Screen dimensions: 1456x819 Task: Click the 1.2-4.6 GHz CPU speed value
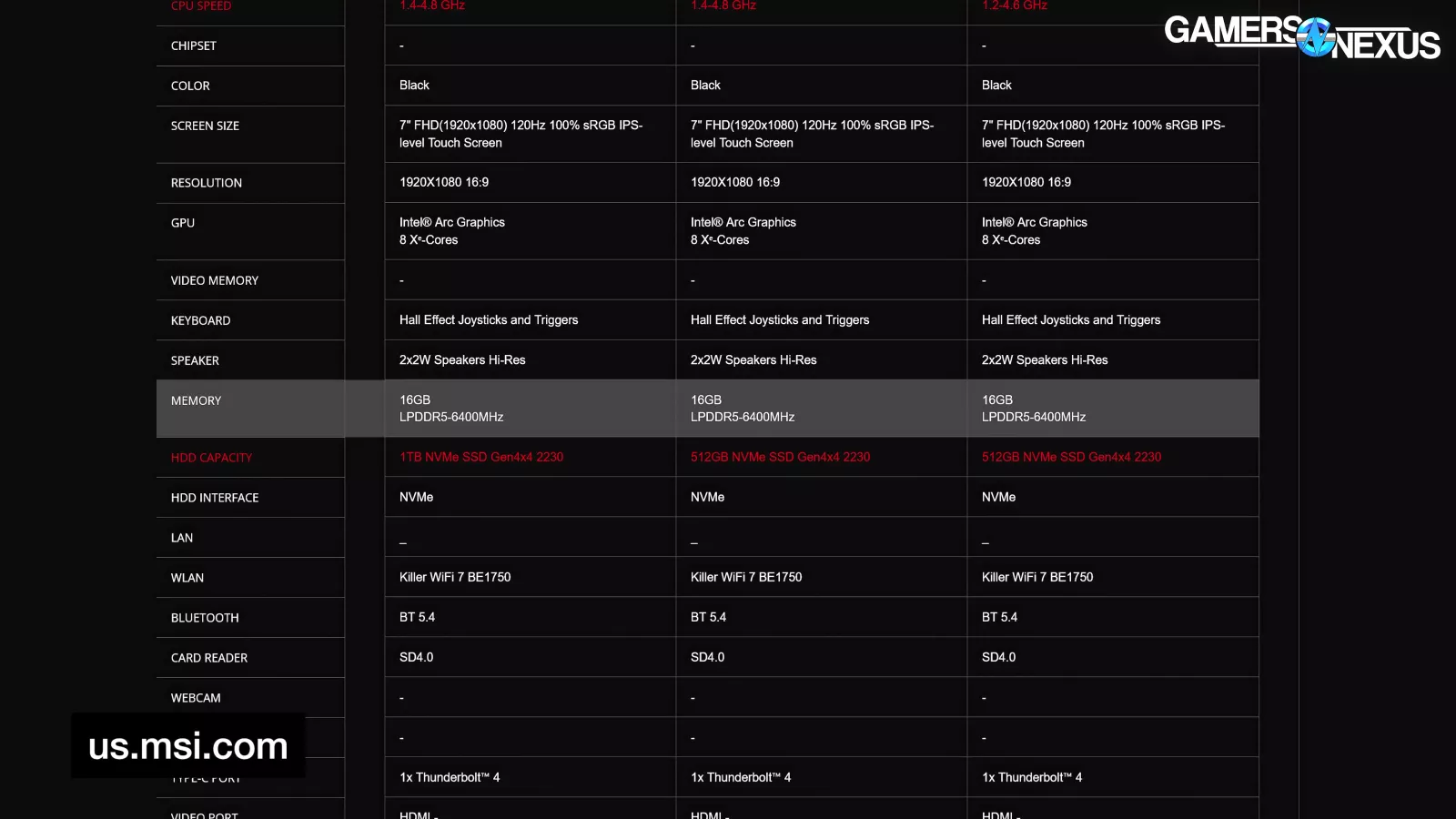(1015, 5)
